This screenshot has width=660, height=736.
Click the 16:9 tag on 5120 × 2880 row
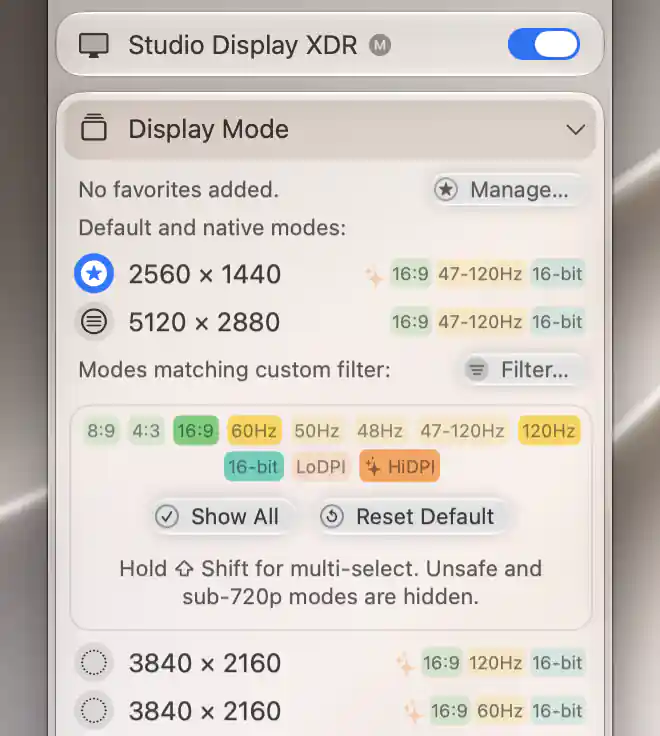point(410,322)
